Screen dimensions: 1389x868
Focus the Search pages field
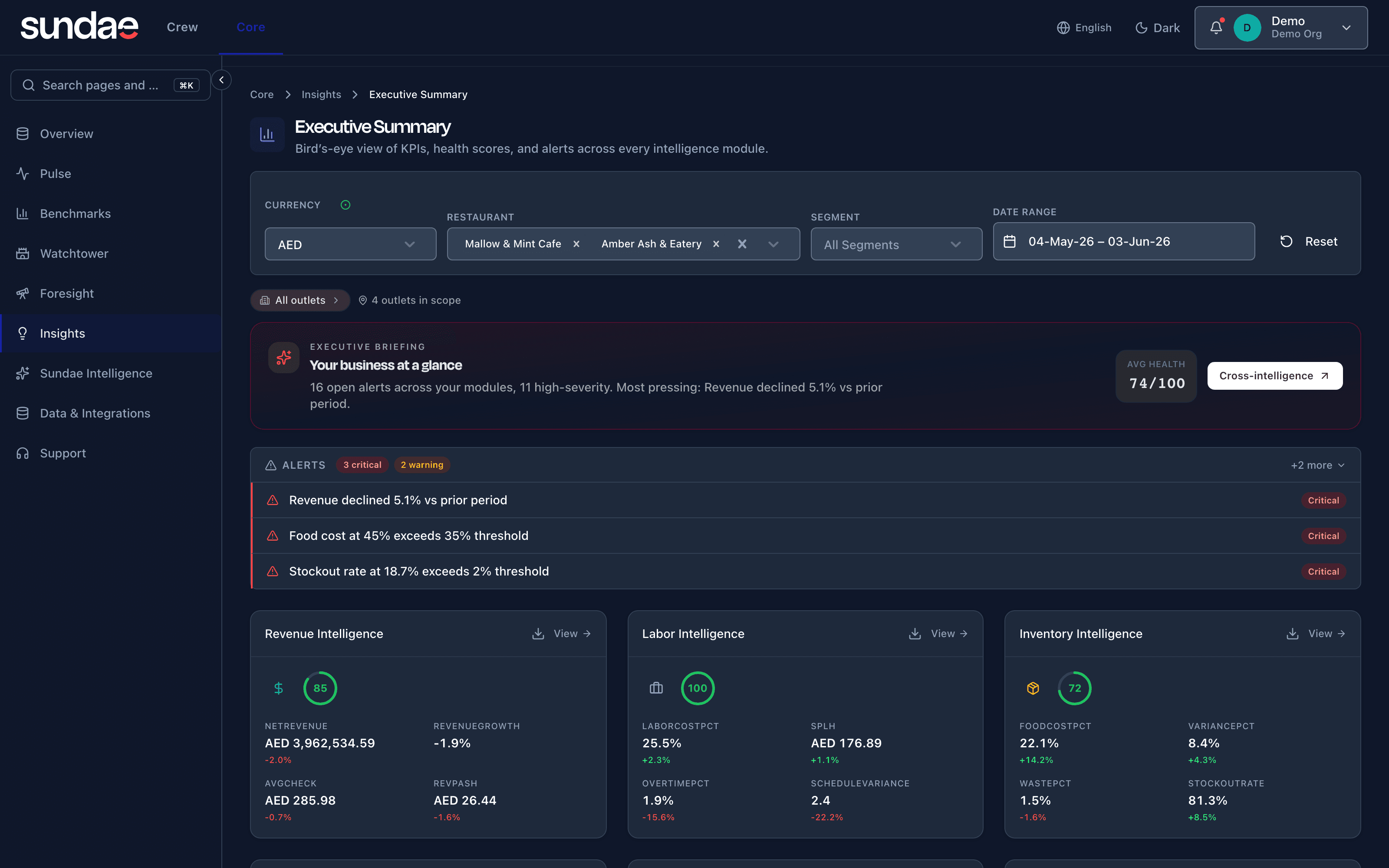[x=110, y=85]
